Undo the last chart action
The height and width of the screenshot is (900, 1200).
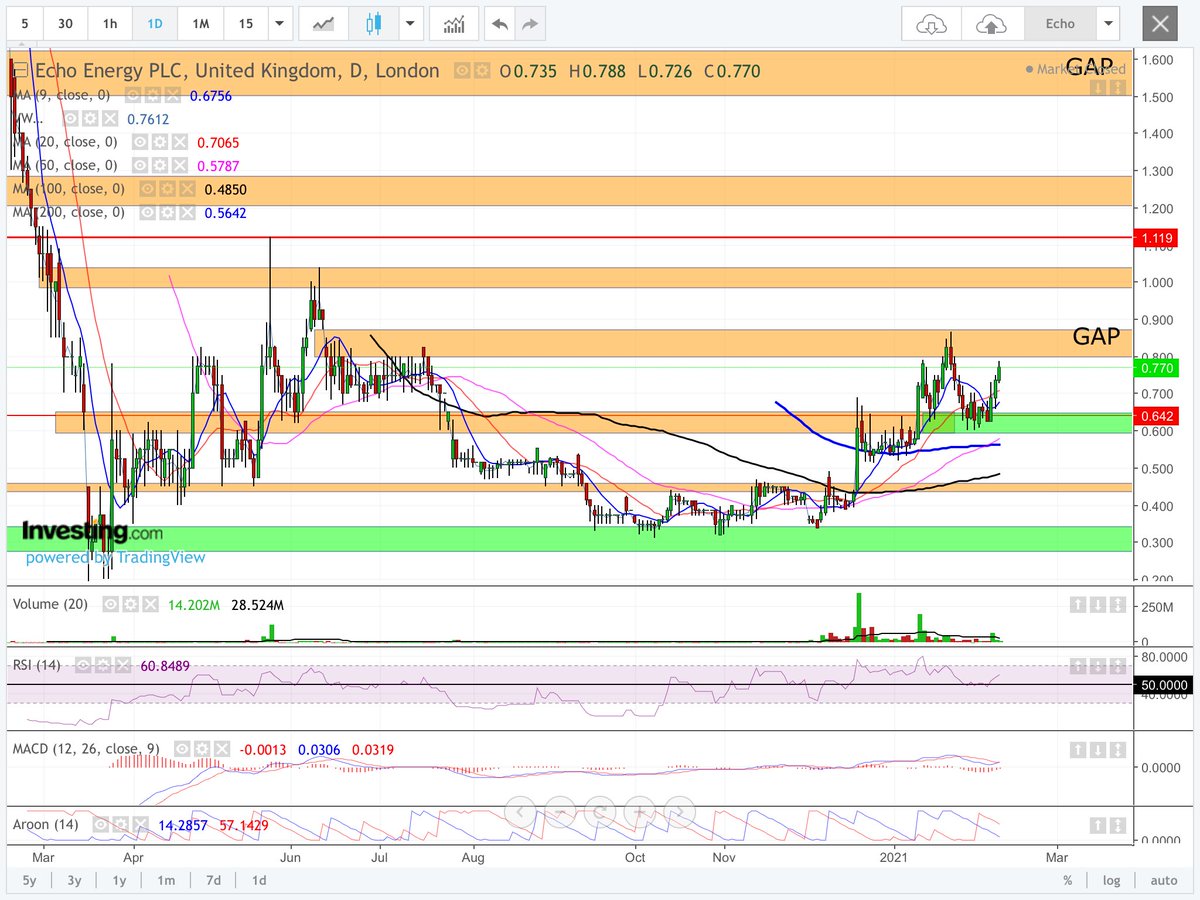pos(500,23)
